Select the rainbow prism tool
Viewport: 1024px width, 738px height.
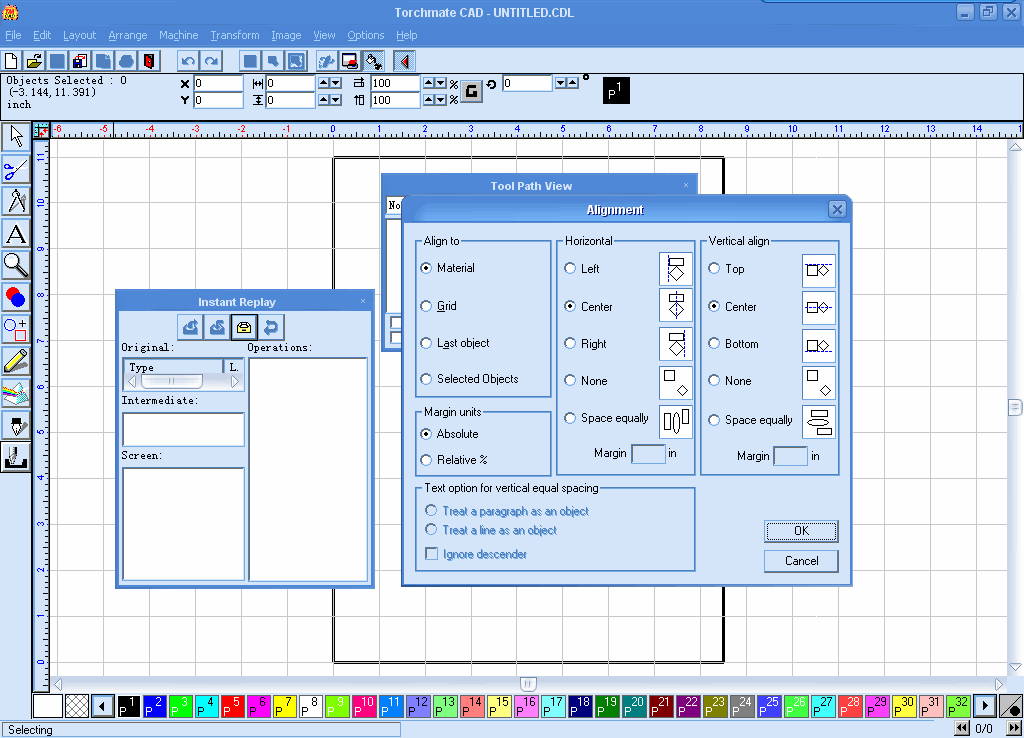pyautogui.click(x=16, y=393)
